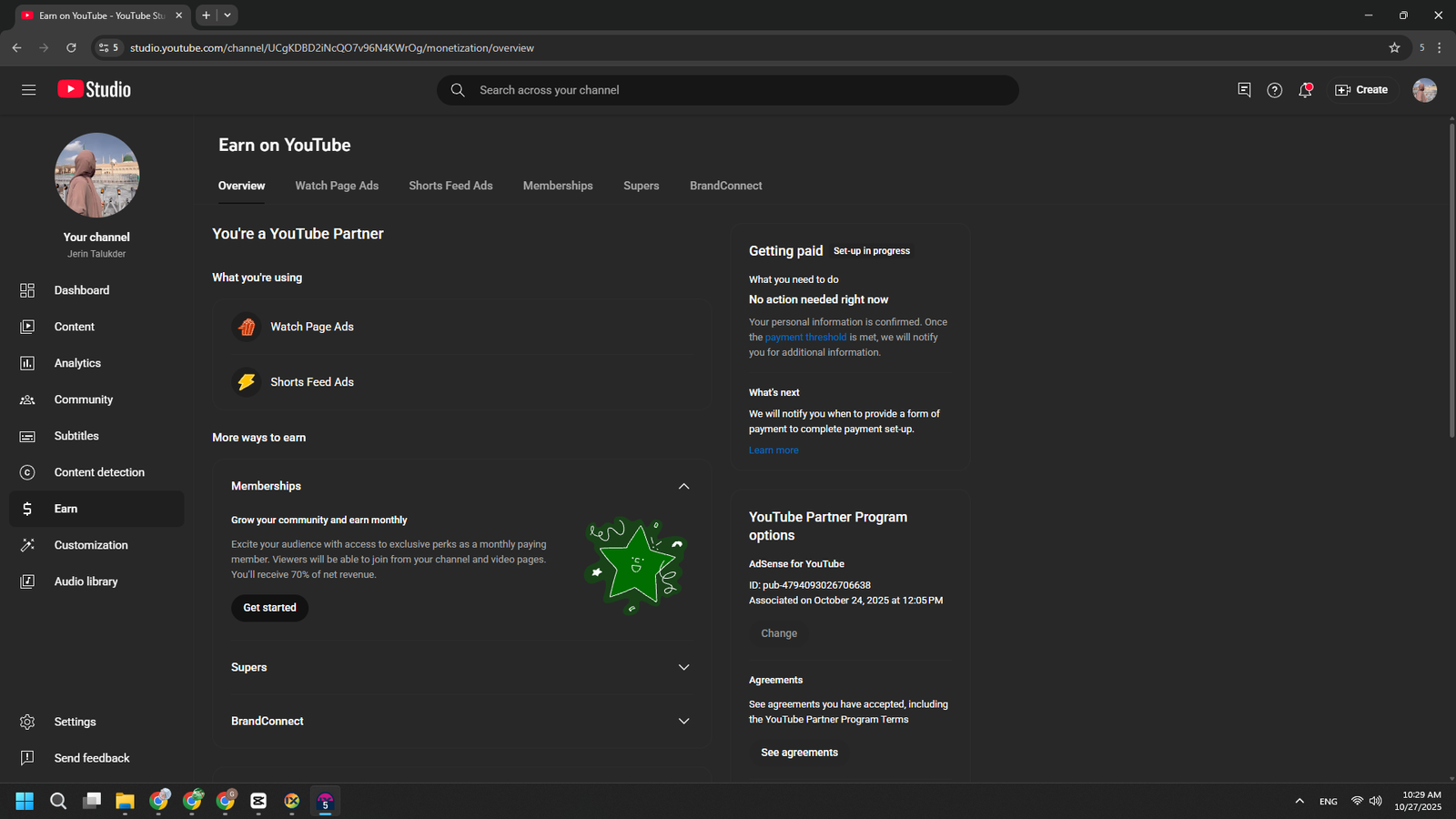
Task: Open File Explorer from the taskbar
Action: pyautogui.click(x=125, y=801)
